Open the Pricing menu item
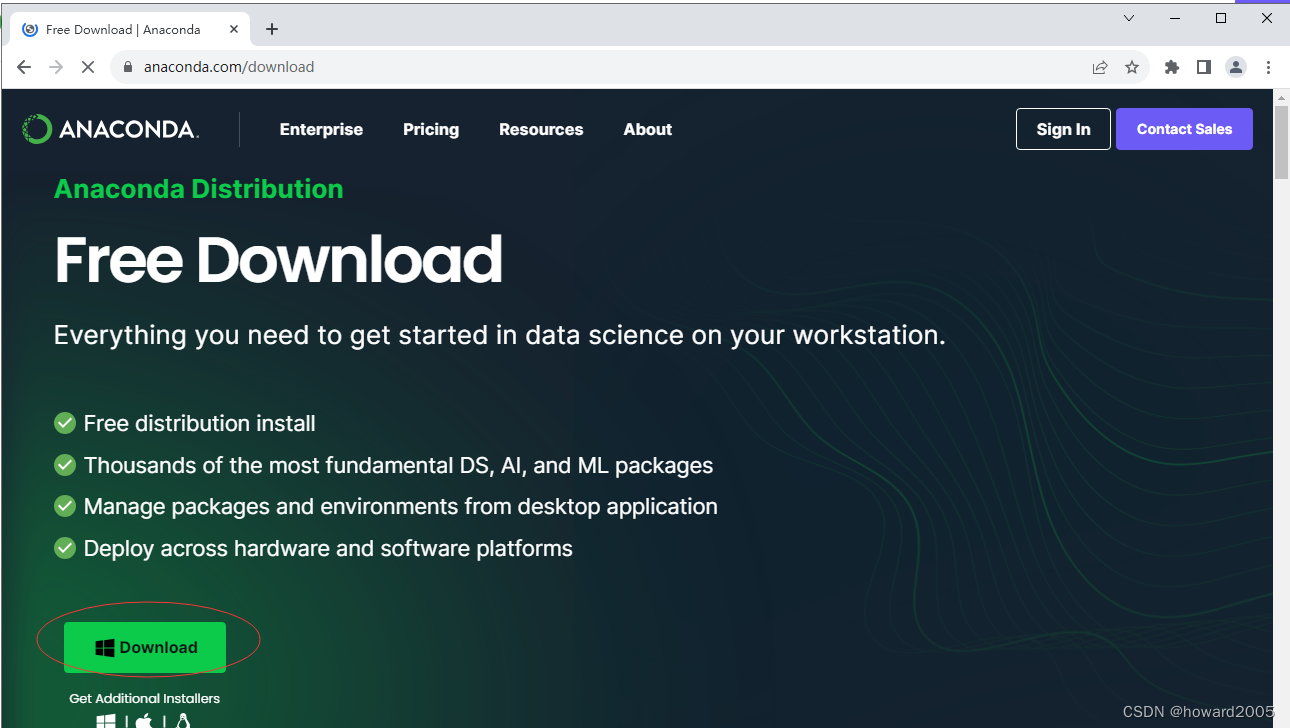The image size is (1290, 728). (431, 129)
